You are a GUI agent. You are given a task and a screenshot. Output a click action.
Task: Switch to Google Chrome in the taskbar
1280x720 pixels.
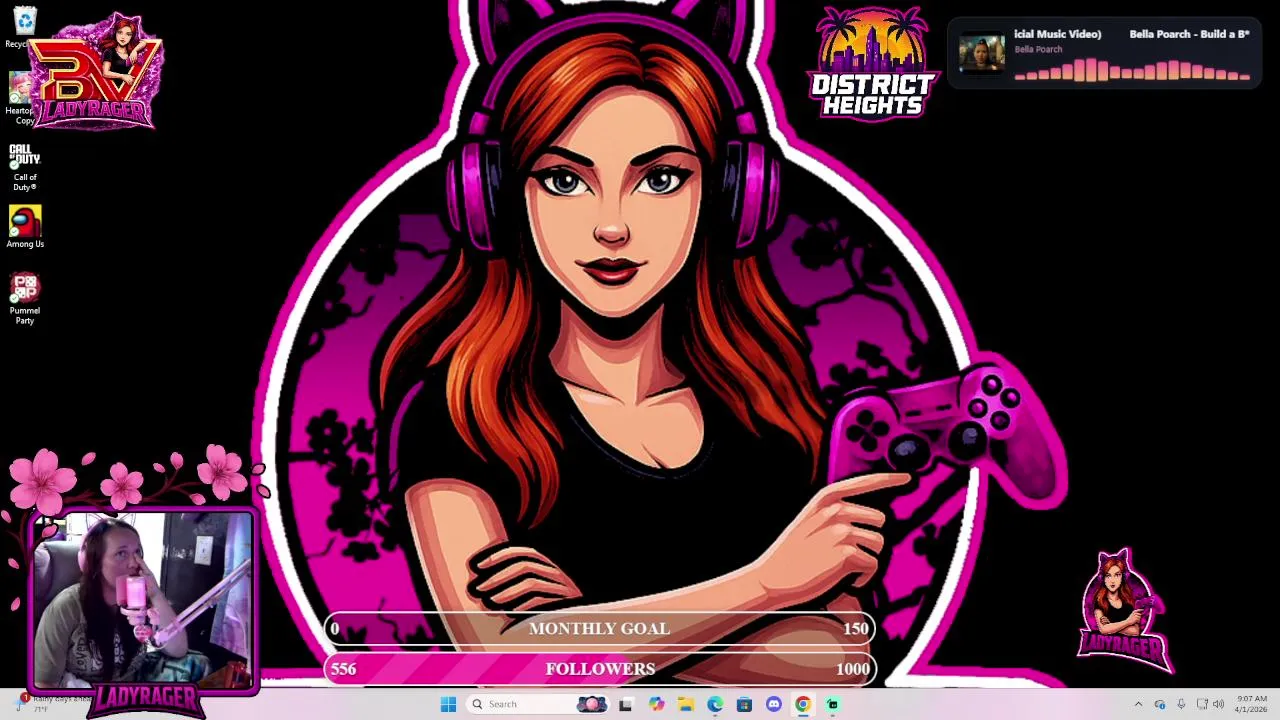pyautogui.click(x=802, y=704)
